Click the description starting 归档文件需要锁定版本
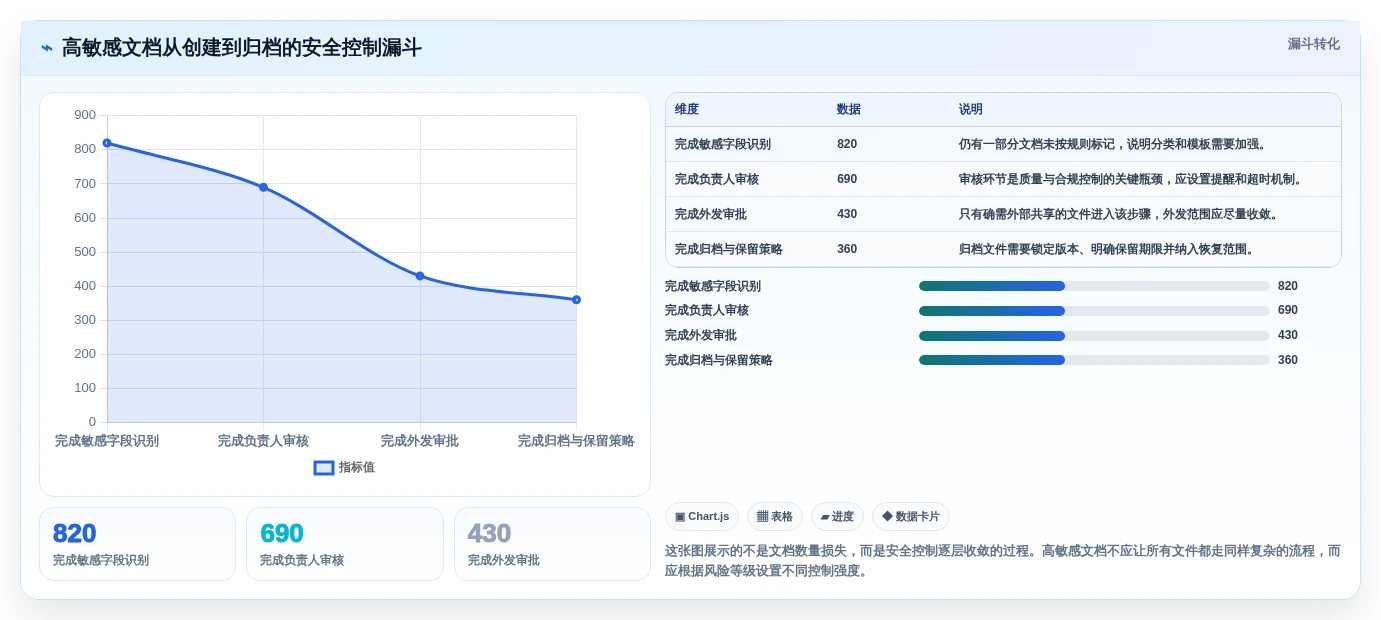 coord(1109,250)
